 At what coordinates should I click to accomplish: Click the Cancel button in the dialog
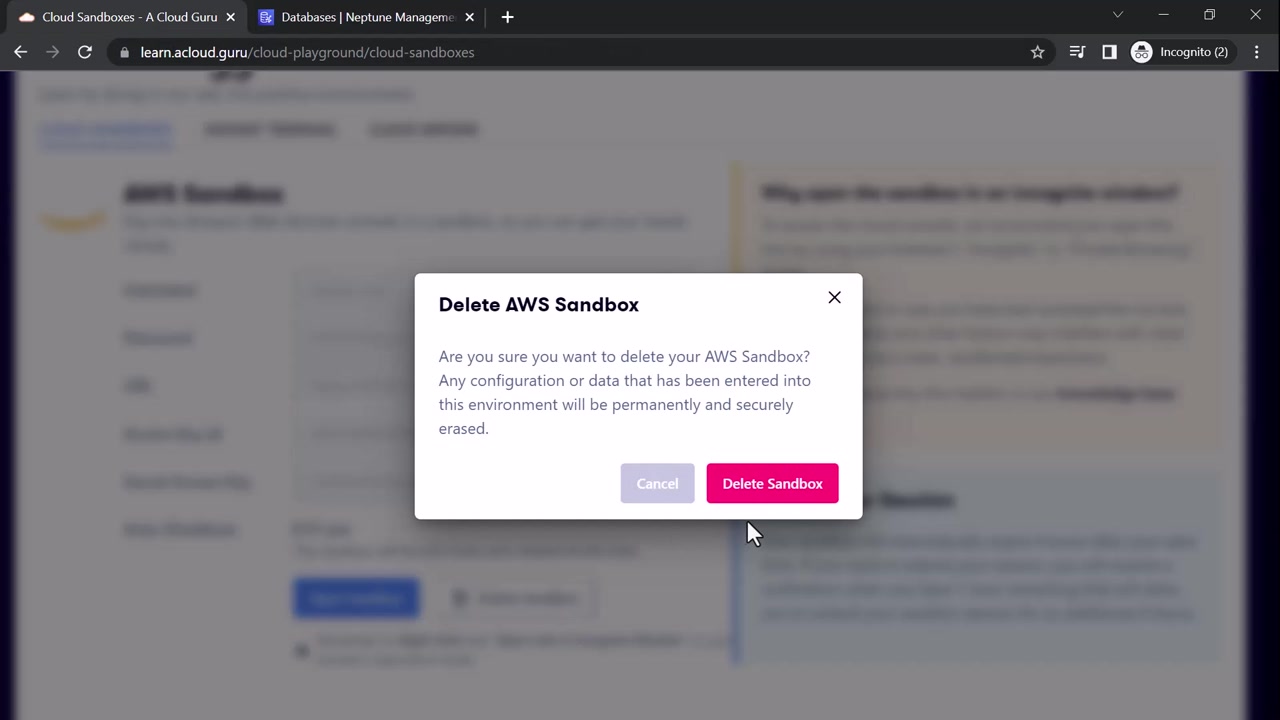pyautogui.click(x=657, y=483)
